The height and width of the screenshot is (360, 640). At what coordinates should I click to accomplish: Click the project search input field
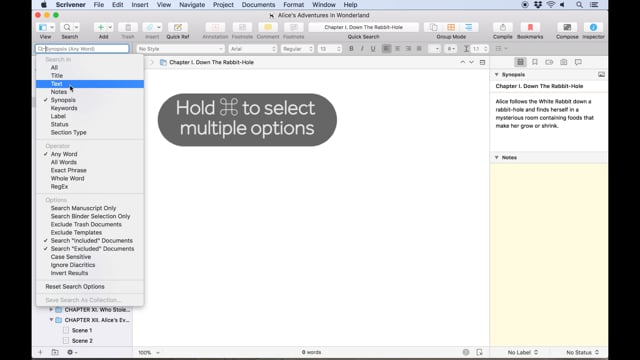pos(82,49)
